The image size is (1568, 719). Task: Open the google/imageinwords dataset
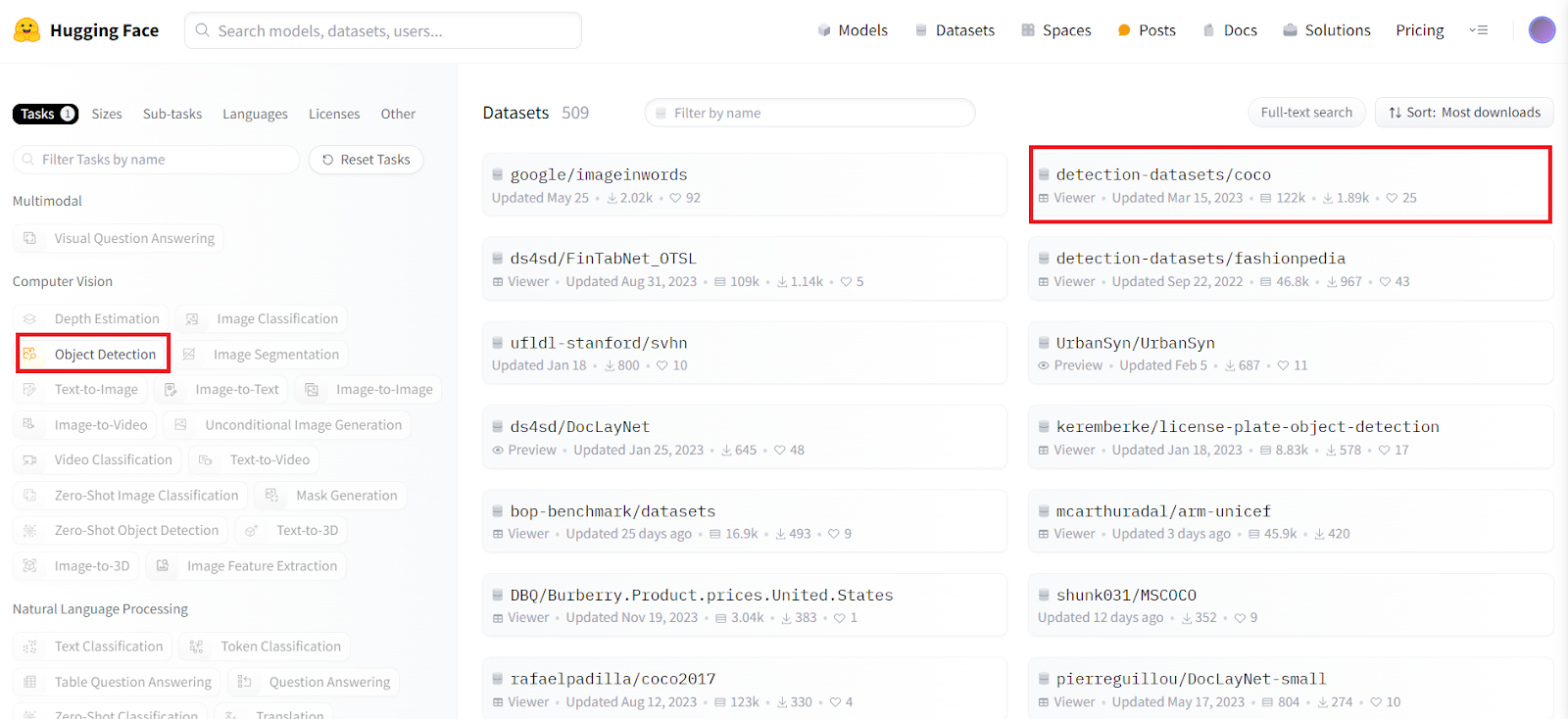pyautogui.click(x=745, y=184)
